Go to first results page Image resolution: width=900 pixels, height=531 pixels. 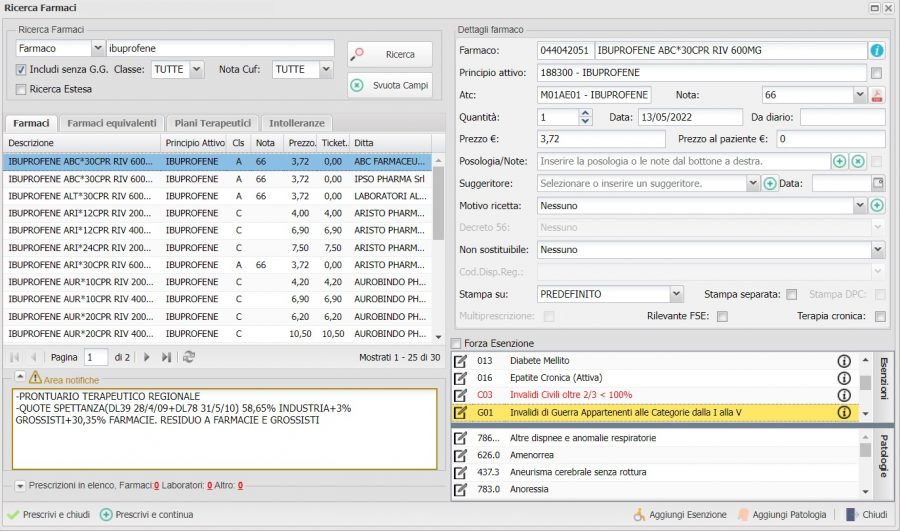click(15, 357)
